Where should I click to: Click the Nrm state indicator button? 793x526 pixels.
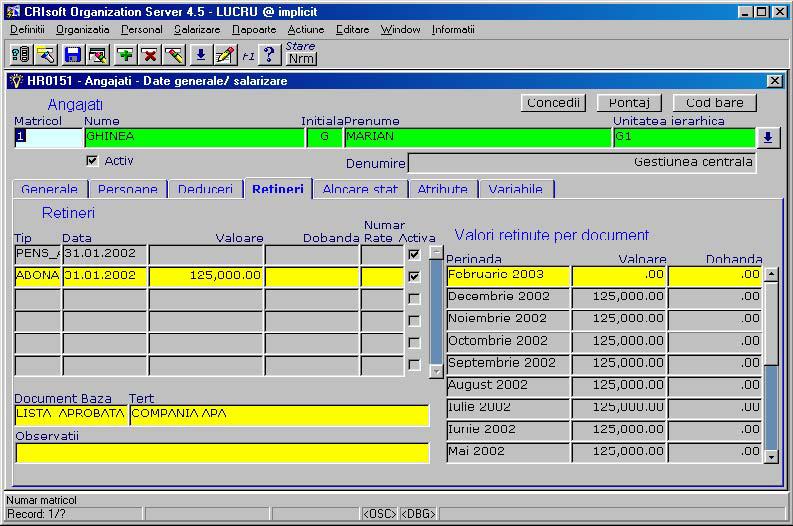pos(301,59)
